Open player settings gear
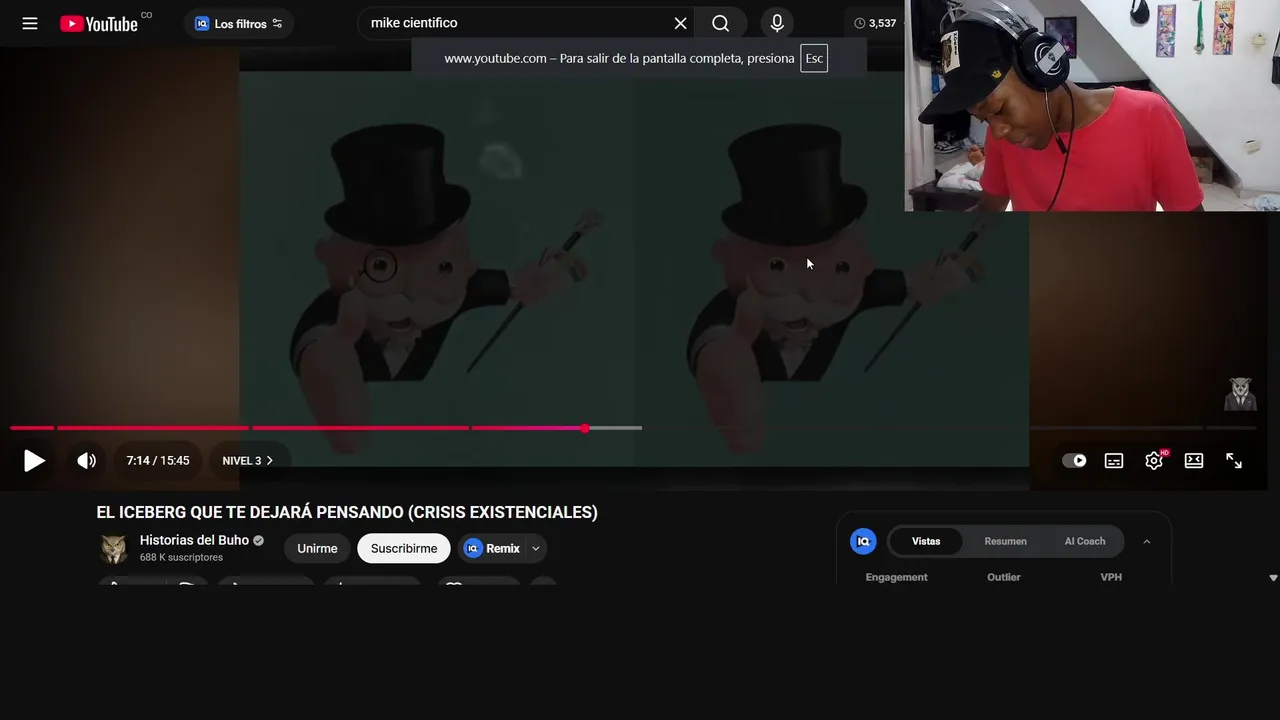This screenshot has height=720, width=1280. [1154, 461]
